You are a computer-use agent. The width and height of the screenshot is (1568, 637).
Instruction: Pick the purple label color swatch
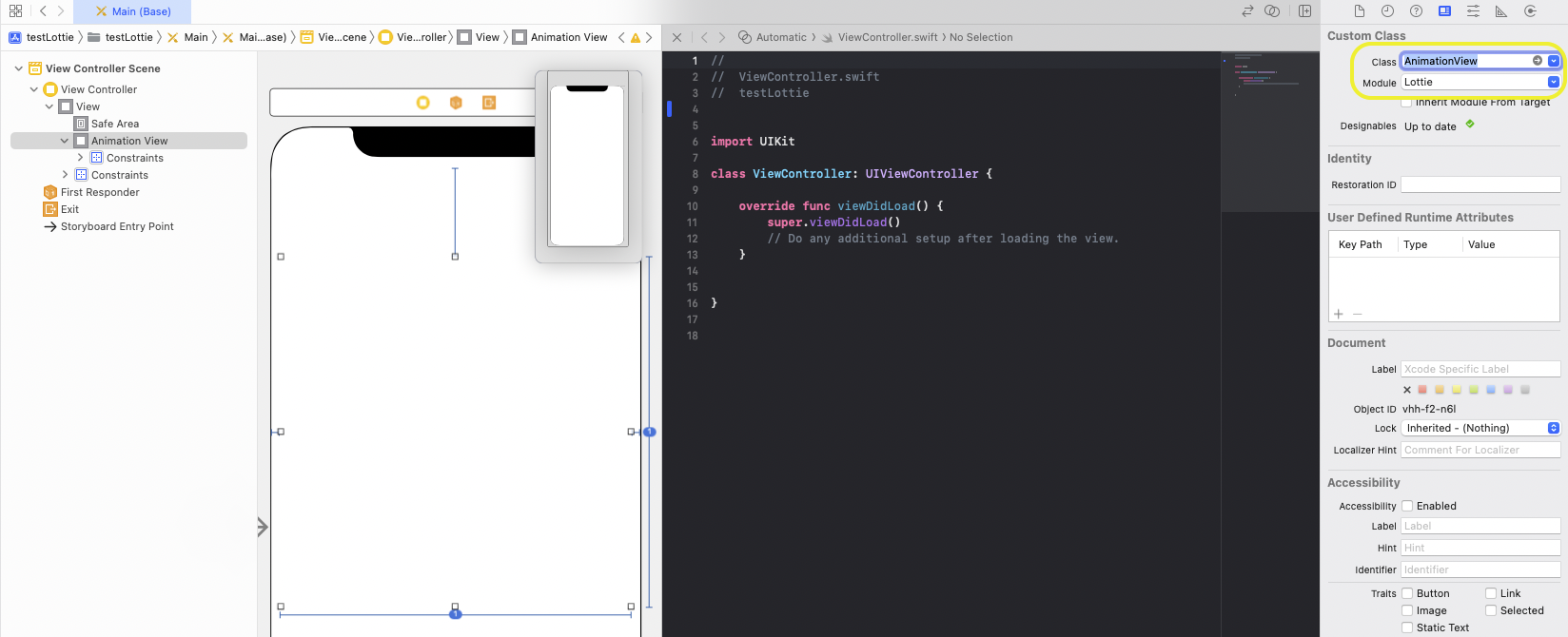(x=1508, y=390)
